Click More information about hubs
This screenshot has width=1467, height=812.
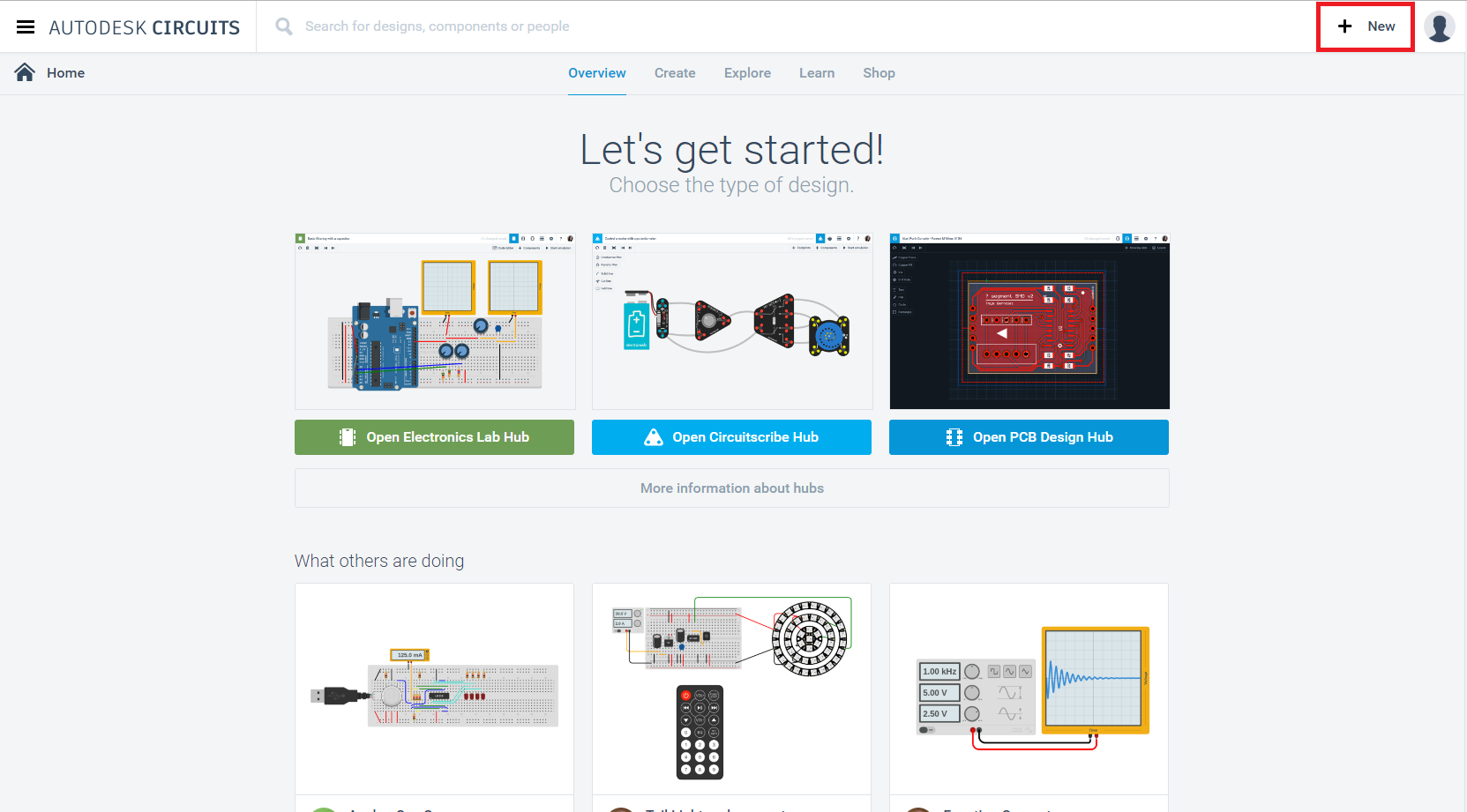tap(732, 488)
